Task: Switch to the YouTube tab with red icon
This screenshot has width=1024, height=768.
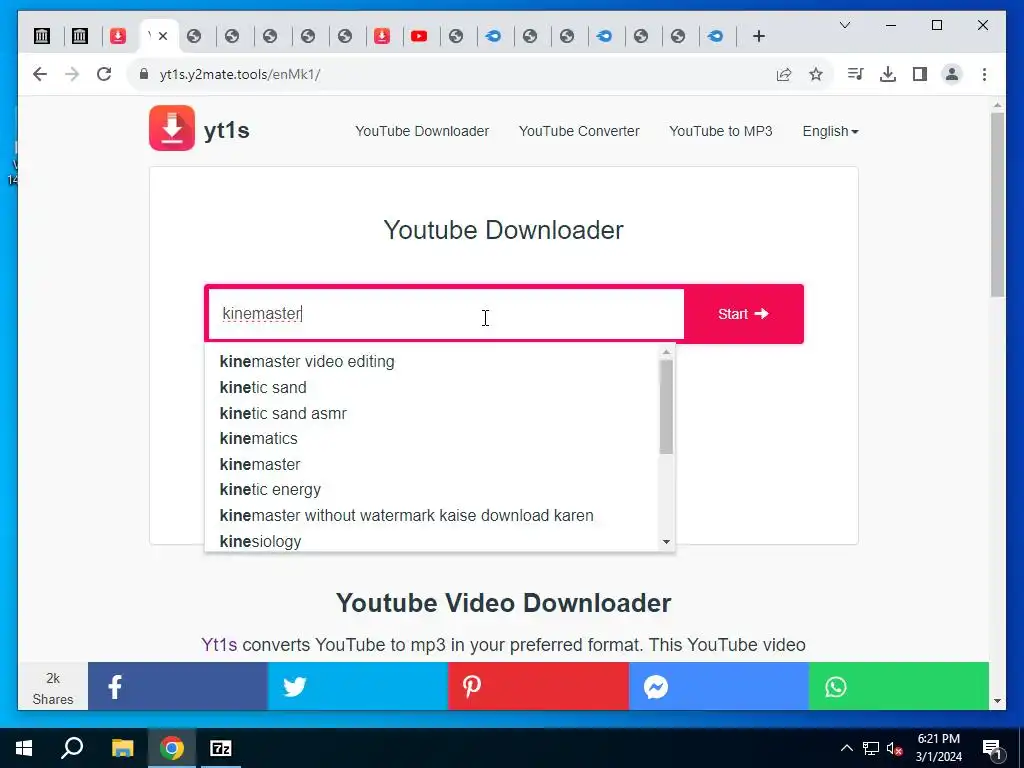Action: 419,36
